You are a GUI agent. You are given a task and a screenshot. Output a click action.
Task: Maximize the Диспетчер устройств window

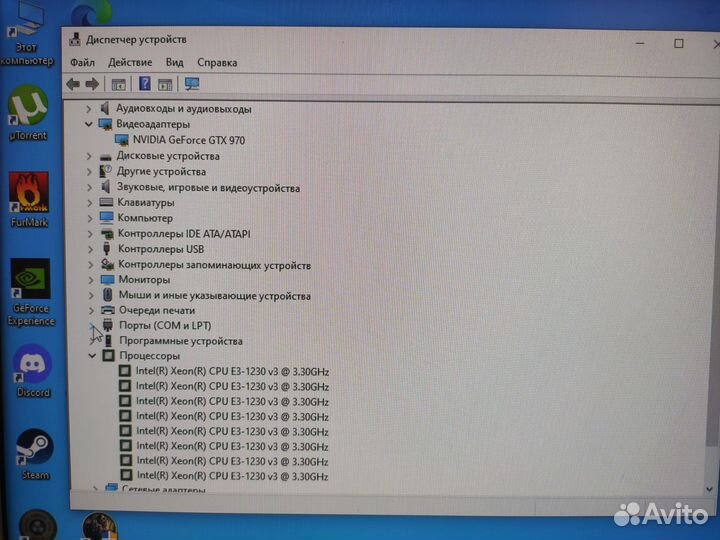pyautogui.click(x=679, y=44)
